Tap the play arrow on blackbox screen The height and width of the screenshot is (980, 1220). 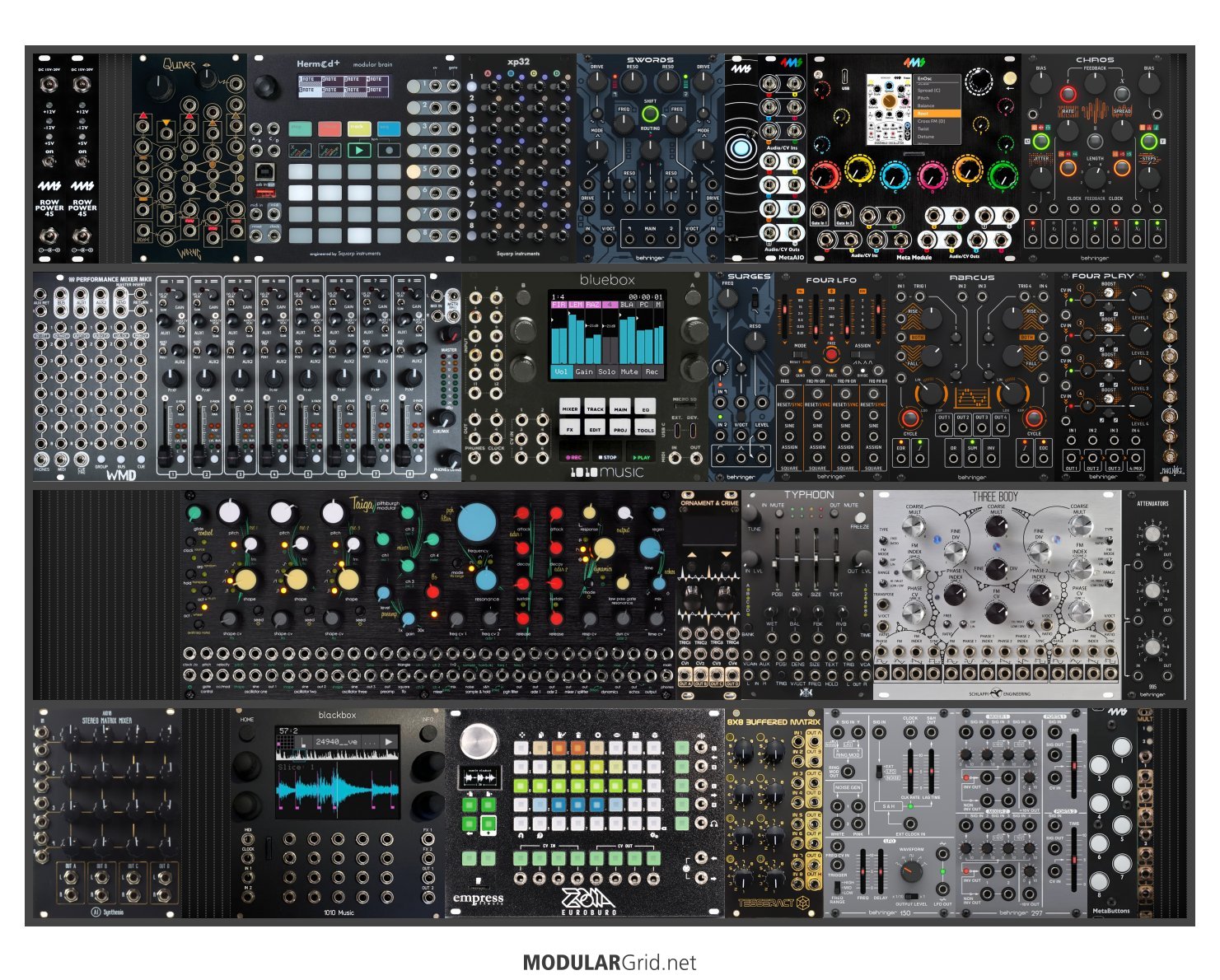tap(388, 742)
